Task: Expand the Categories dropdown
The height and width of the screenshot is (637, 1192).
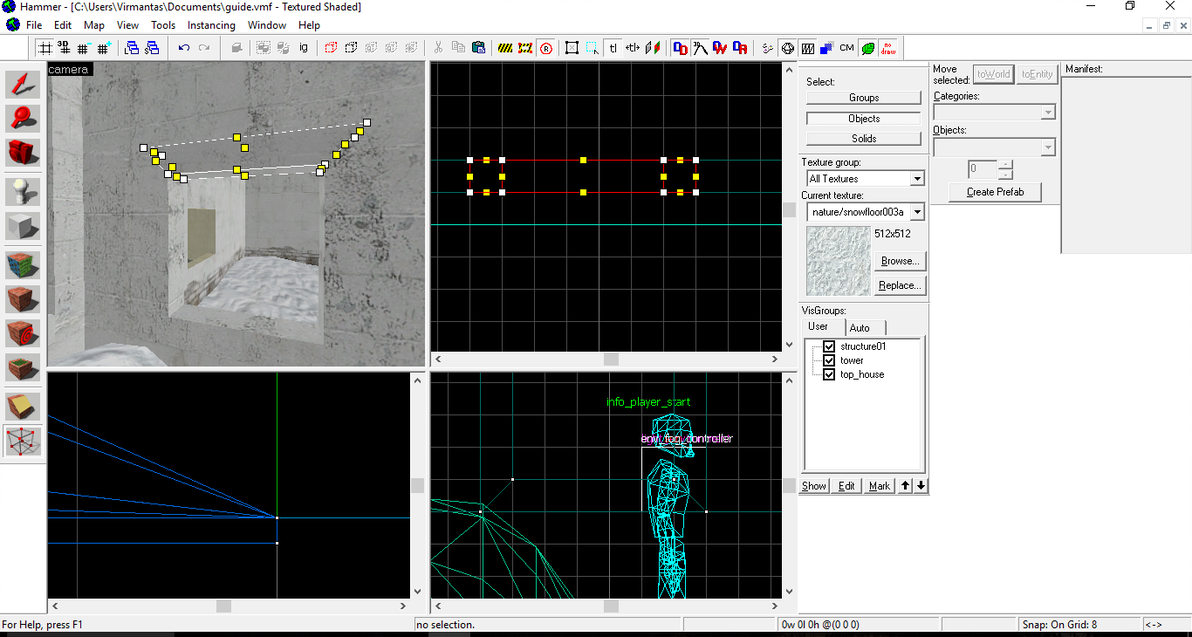Action: click(x=1047, y=113)
